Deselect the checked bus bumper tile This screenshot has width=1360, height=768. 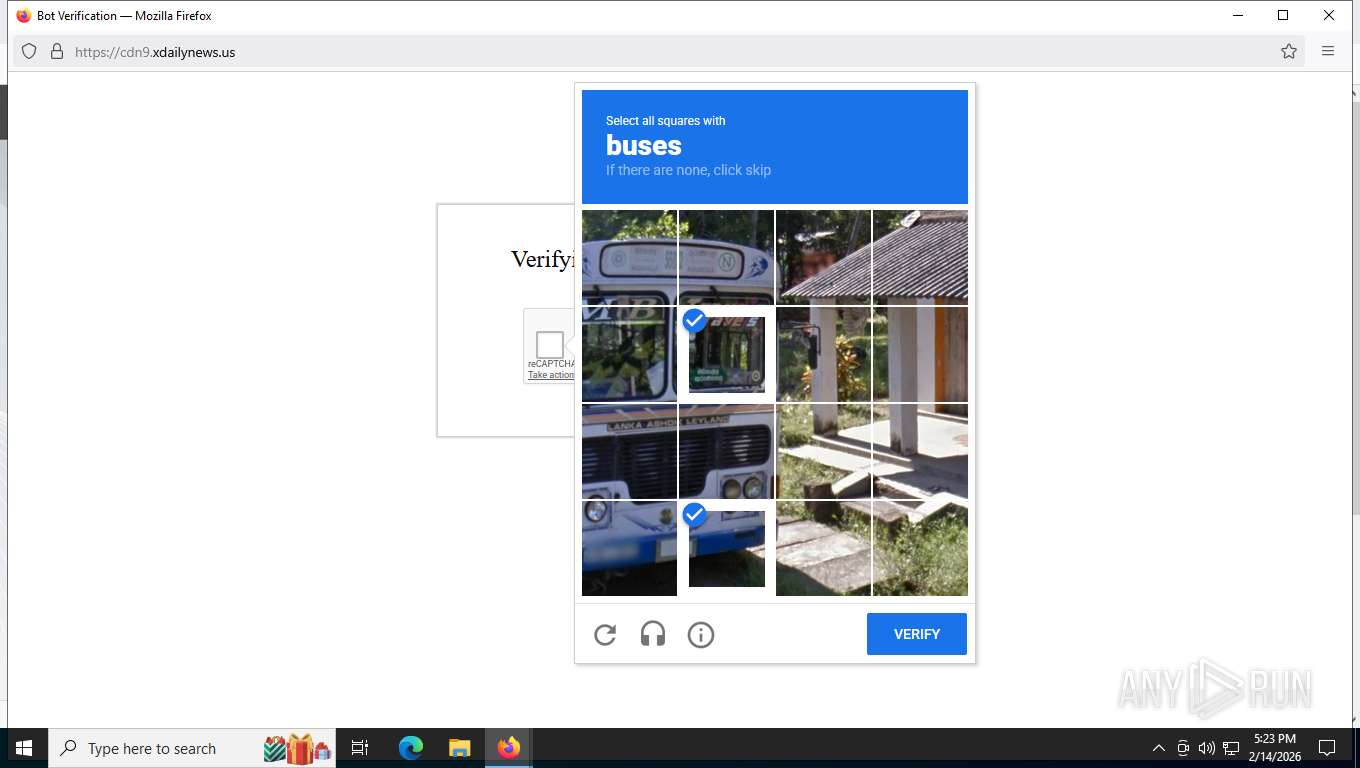[727, 549]
